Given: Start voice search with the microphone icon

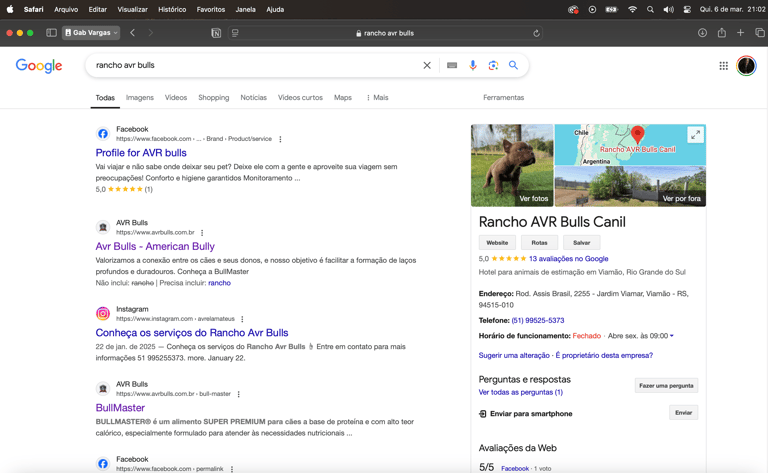Looking at the screenshot, I should (x=473, y=65).
